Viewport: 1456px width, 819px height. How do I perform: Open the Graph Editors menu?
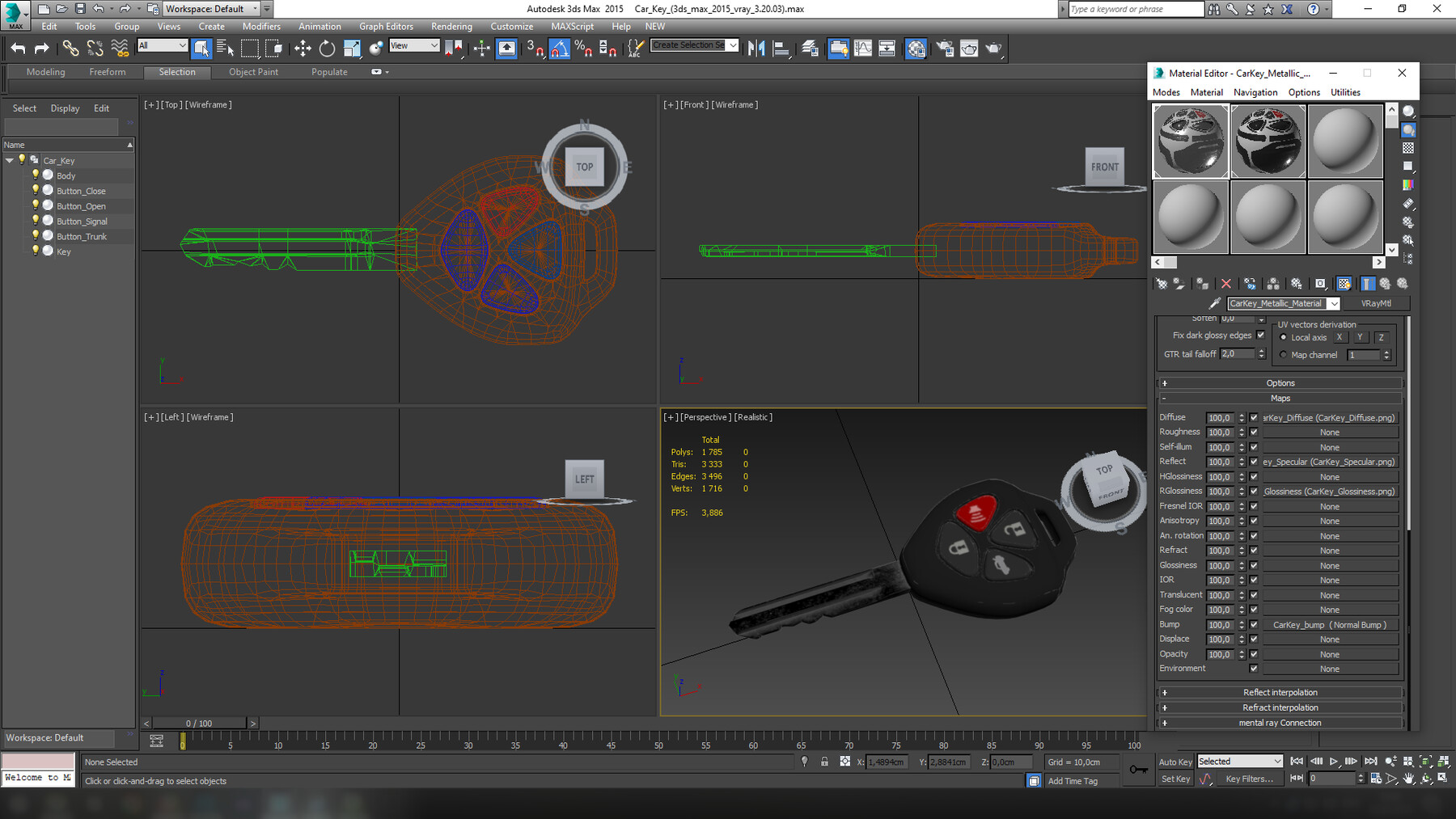(x=386, y=27)
